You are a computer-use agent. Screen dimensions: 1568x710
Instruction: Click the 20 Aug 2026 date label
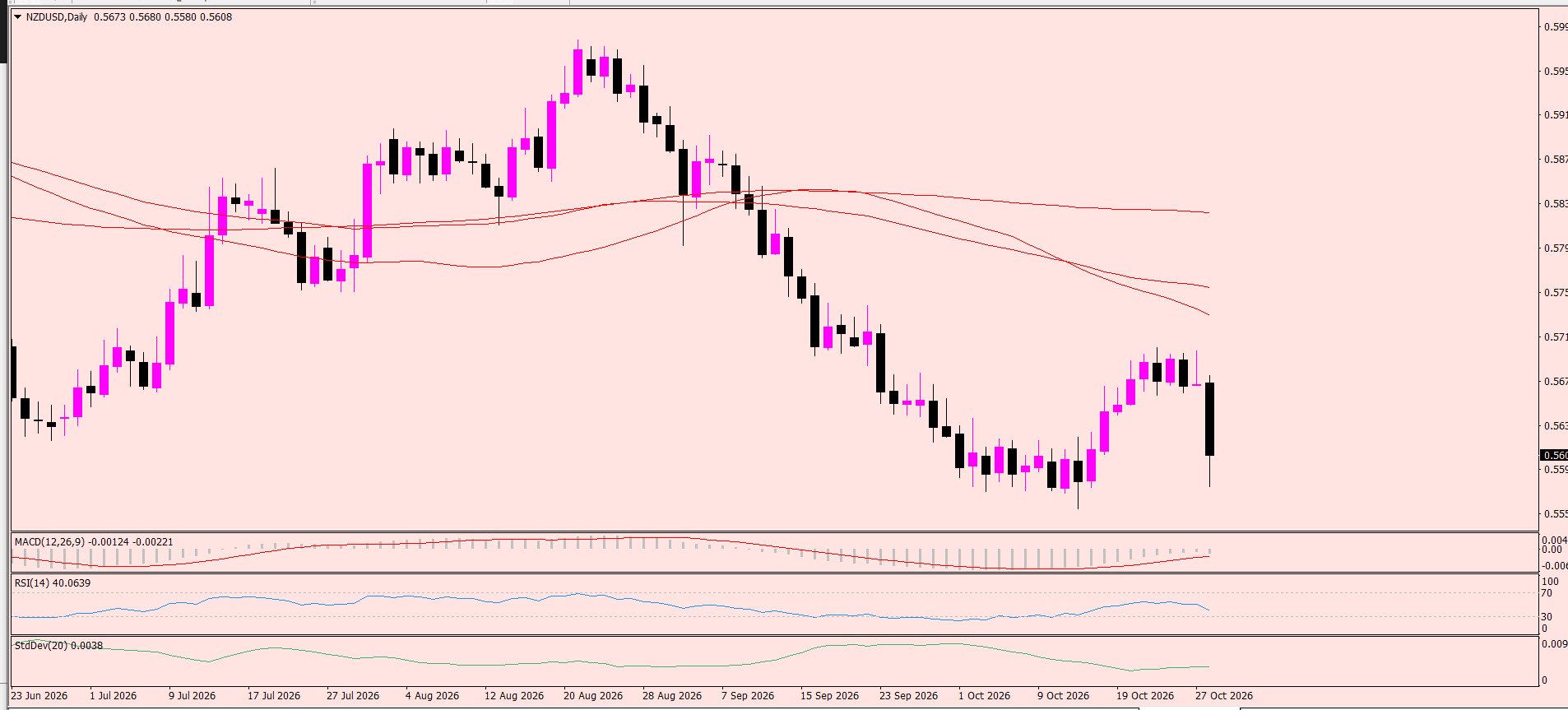click(593, 695)
